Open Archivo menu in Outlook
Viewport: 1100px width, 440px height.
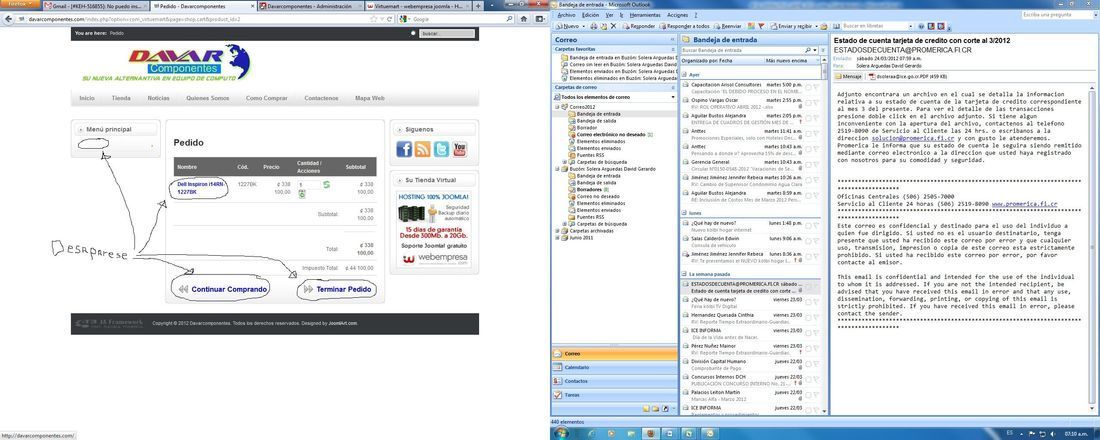566,15
